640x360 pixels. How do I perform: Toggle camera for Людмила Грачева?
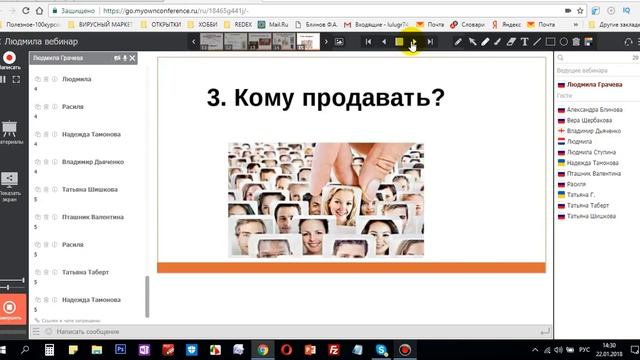tap(117, 58)
